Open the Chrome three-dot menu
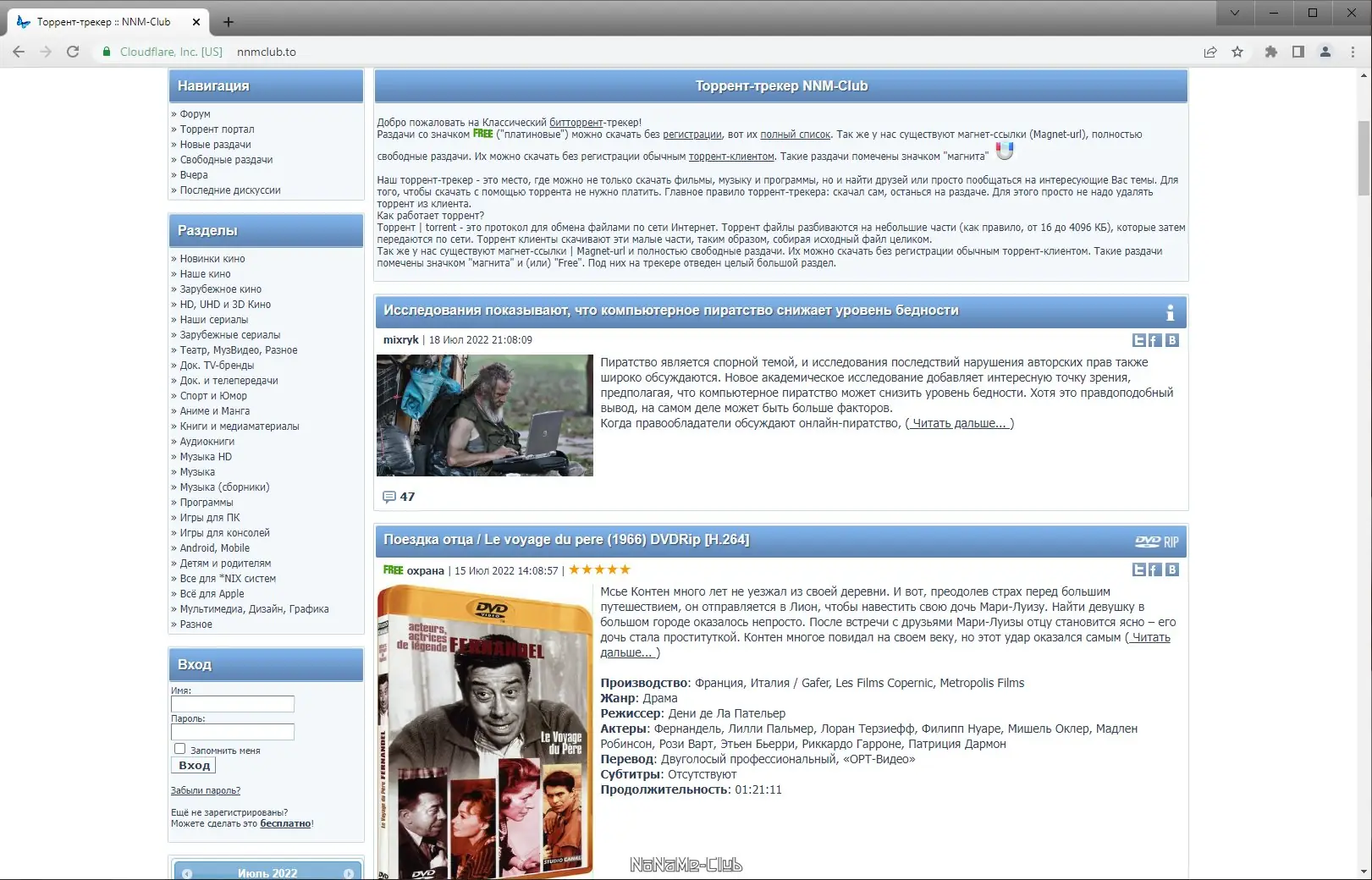This screenshot has width=1372, height=880. (1353, 52)
